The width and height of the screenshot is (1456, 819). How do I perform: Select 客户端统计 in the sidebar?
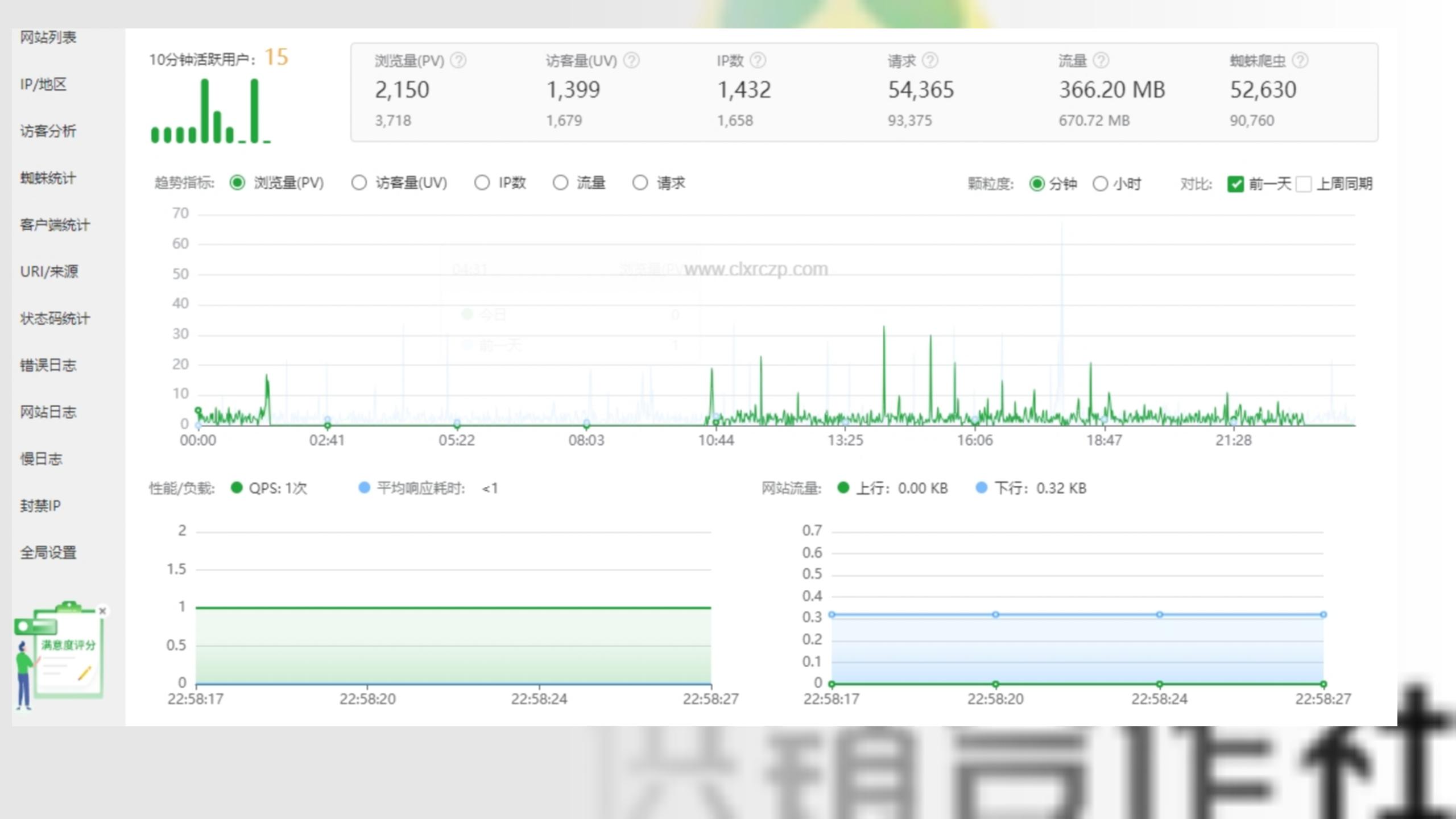pyautogui.click(x=55, y=225)
